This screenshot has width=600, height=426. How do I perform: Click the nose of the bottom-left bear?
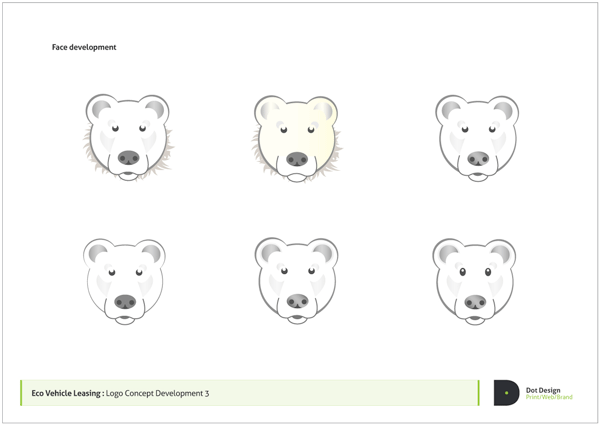pos(125,302)
